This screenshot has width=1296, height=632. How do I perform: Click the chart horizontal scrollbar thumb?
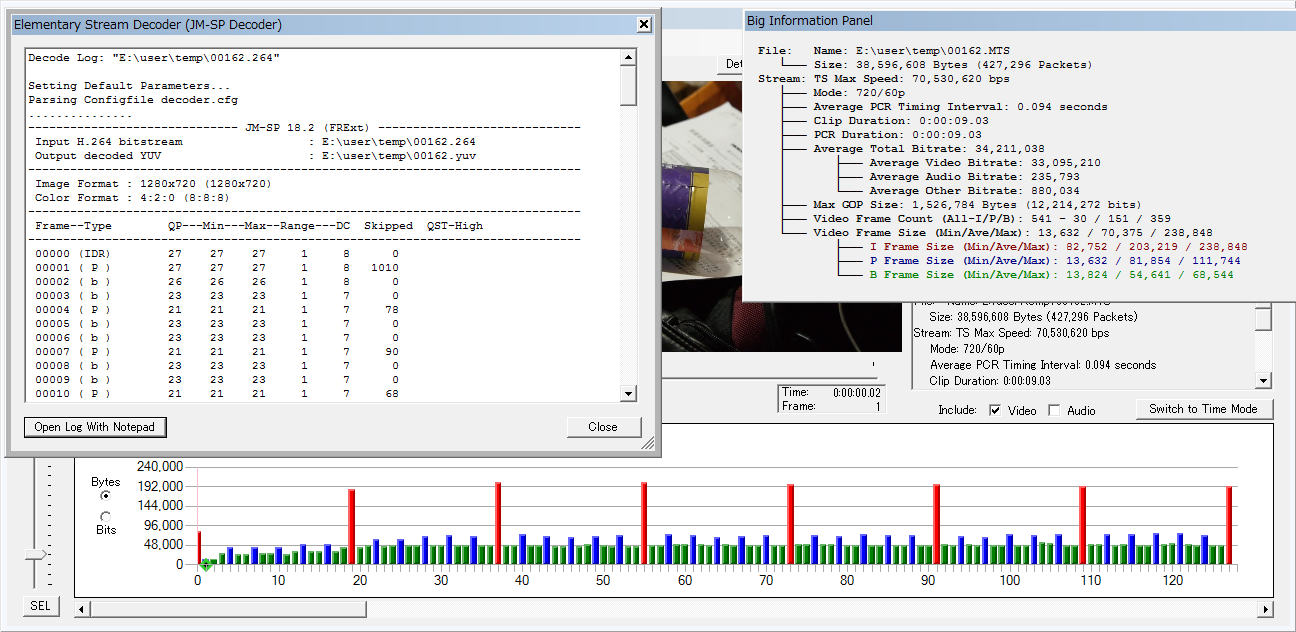coord(228,609)
